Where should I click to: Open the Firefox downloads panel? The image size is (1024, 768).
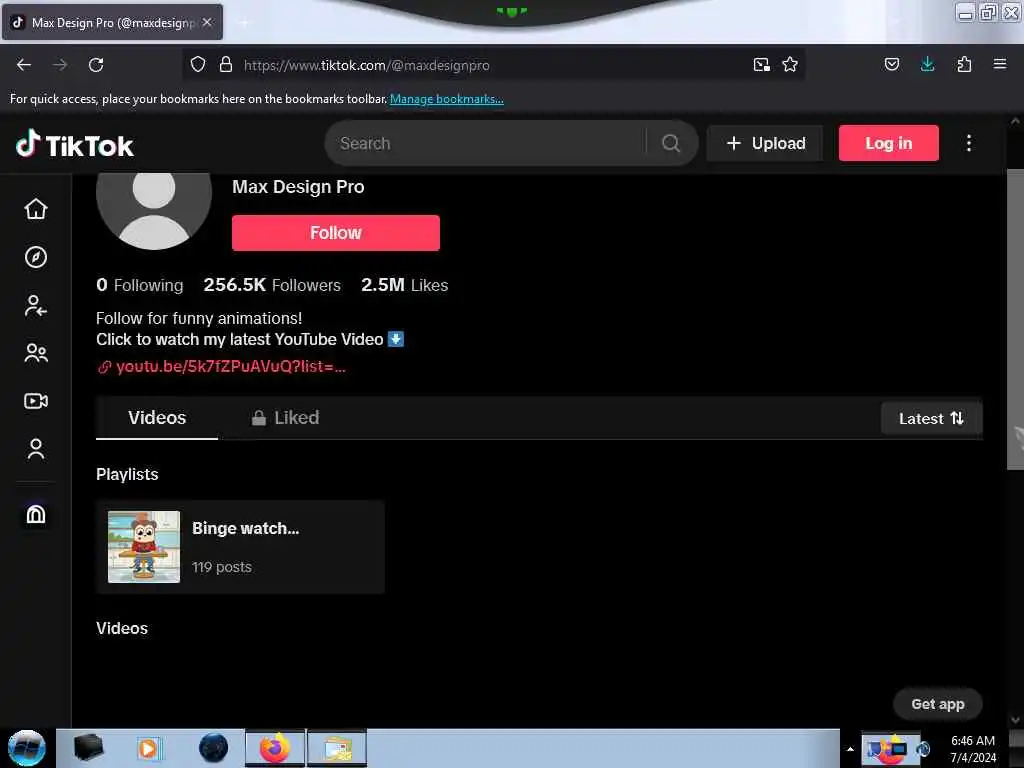click(927, 65)
